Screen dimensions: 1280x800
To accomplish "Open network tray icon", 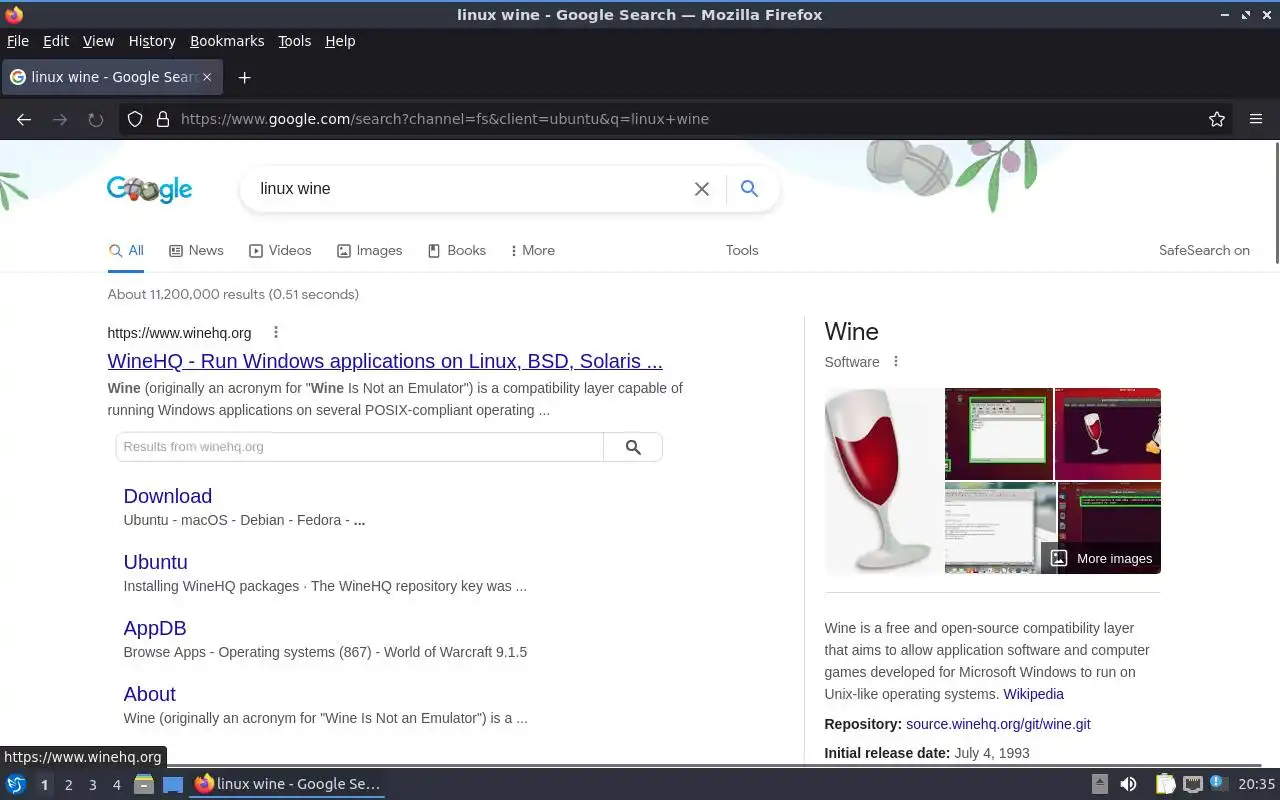I will (1193, 785).
